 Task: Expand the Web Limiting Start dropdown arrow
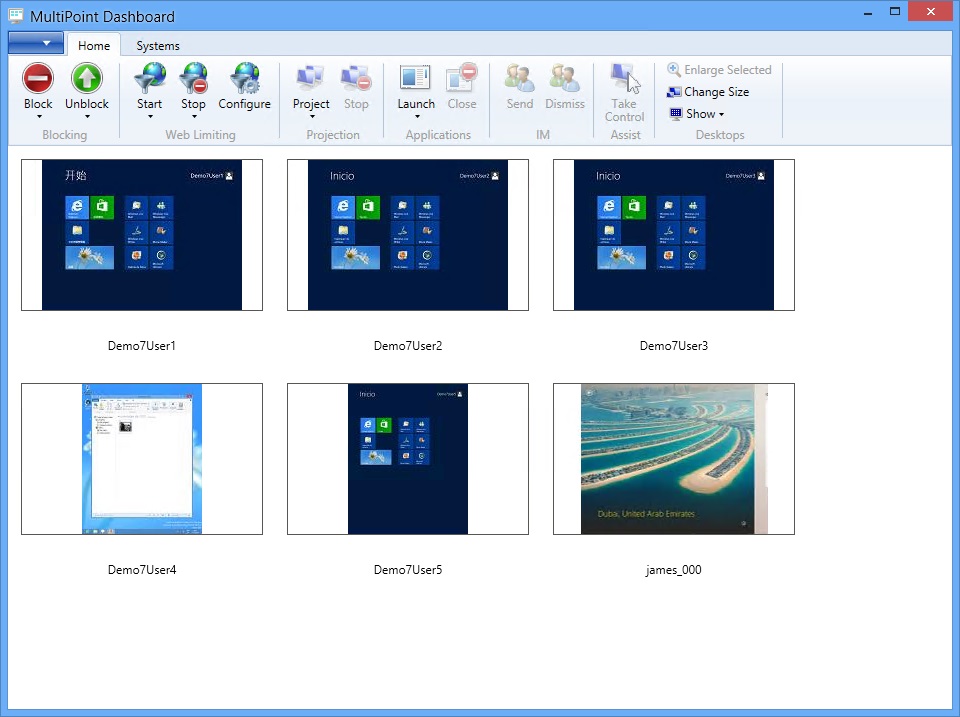[x=150, y=117]
